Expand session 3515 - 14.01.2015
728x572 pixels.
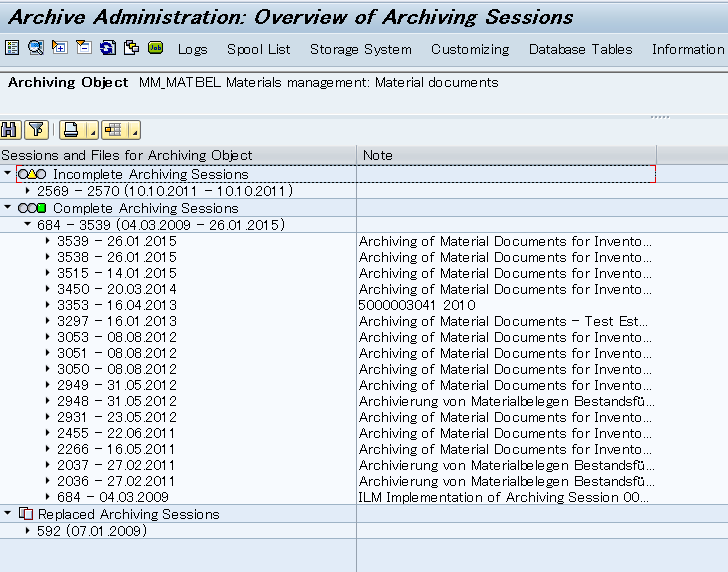point(47,273)
